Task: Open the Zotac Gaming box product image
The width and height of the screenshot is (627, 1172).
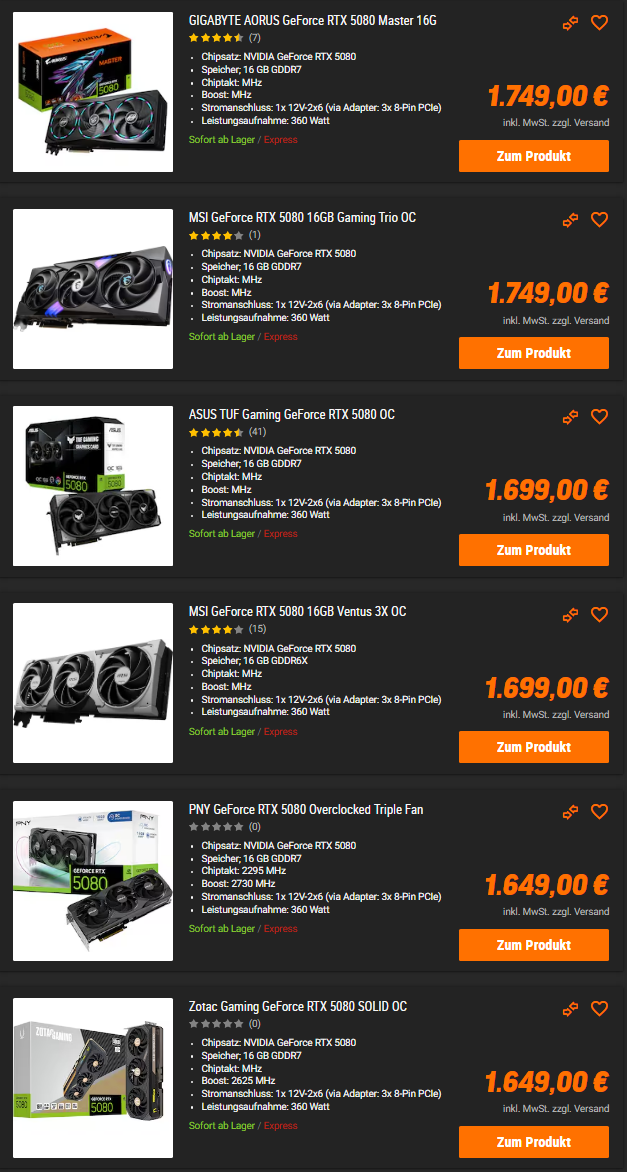Action: 93,1079
